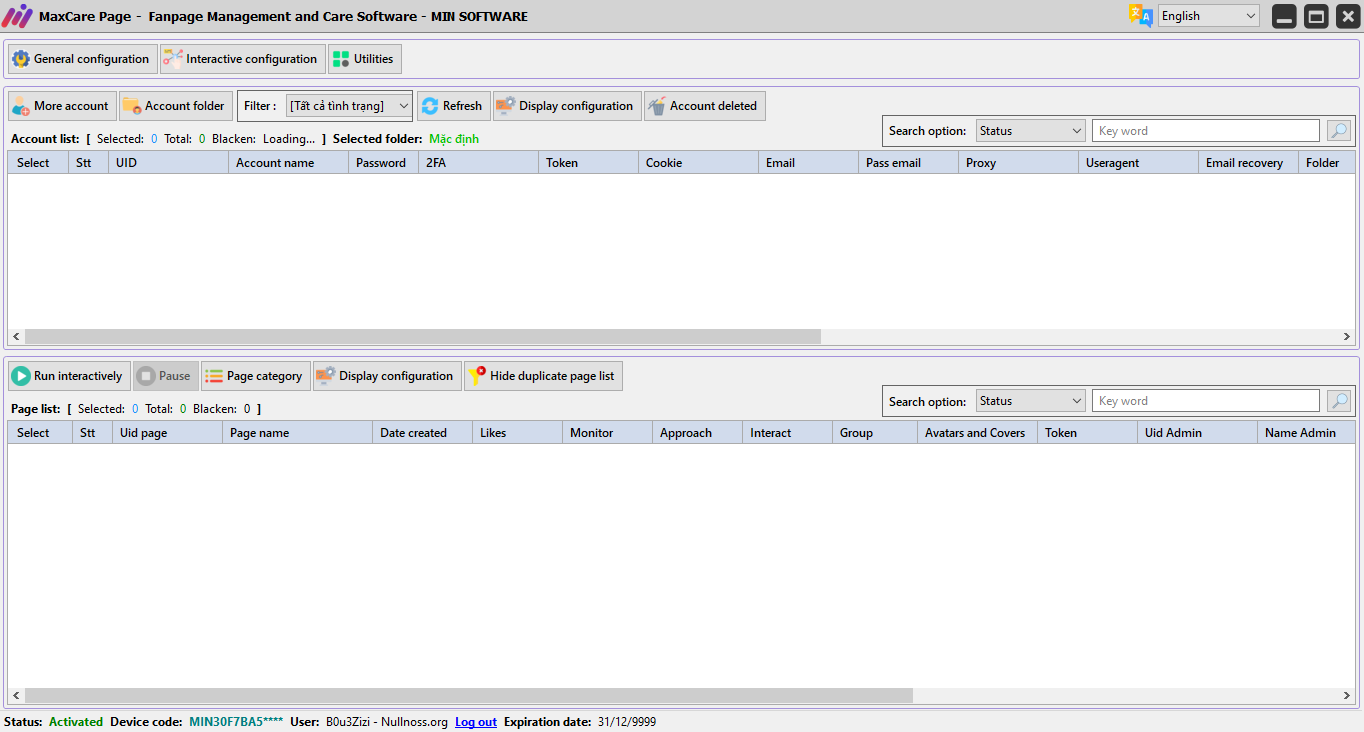
Task: Expand the account status Filter dropdown
Action: coord(349,106)
